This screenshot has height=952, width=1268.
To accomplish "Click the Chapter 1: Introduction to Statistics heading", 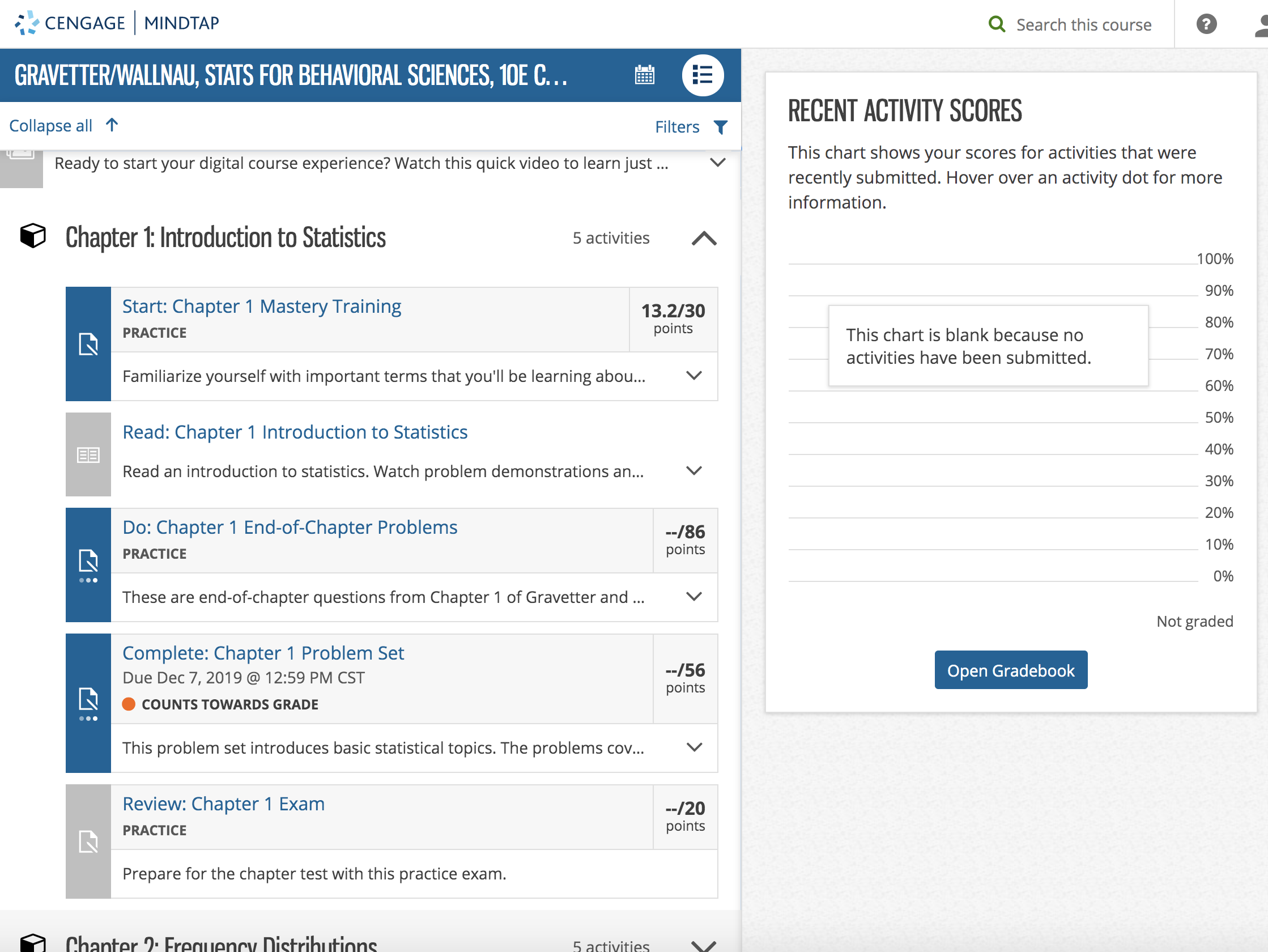I will click(x=225, y=237).
